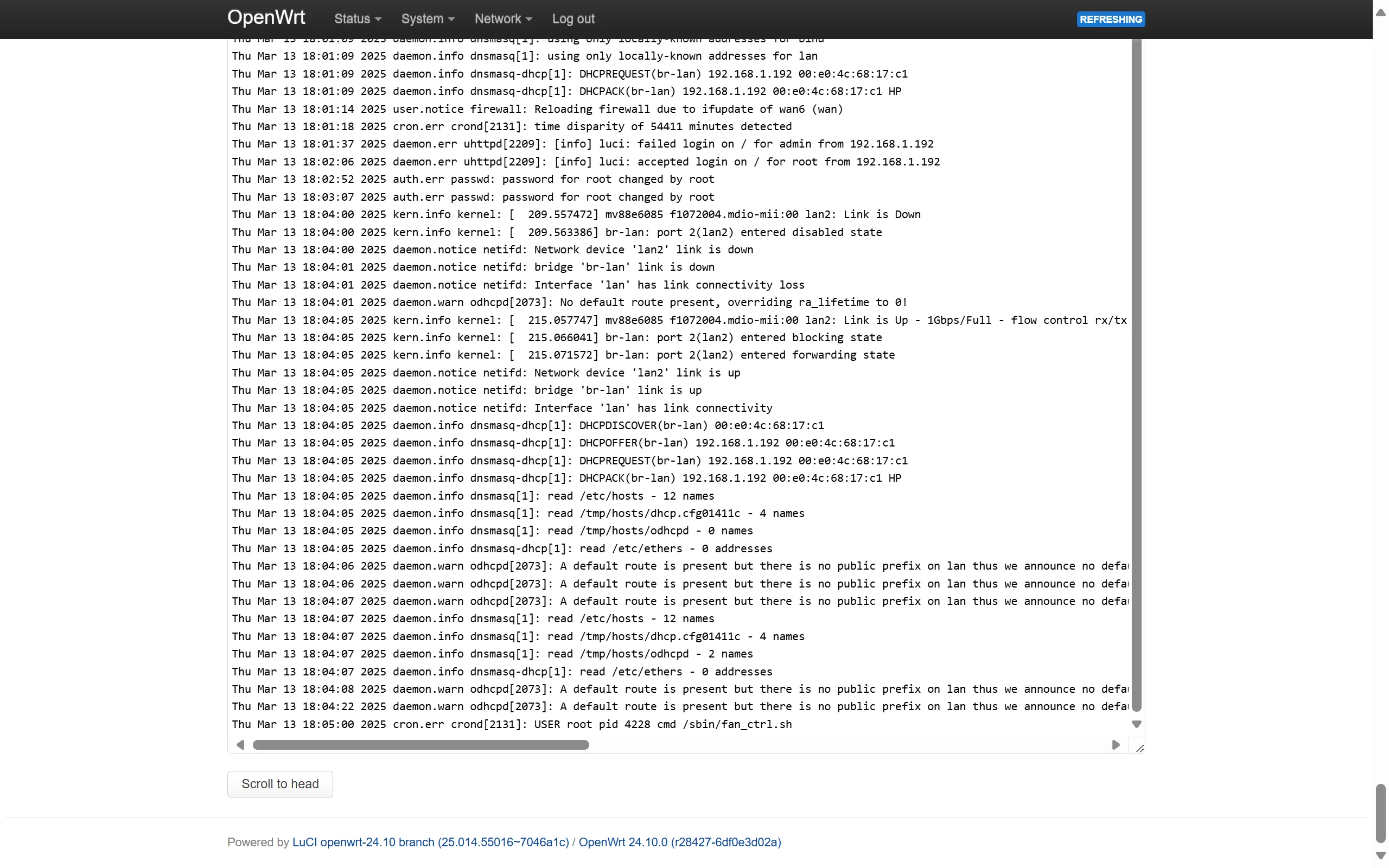The height and width of the screenshot is (868, 1389).
Task: Open the Status dropdown menu
Action: pyautogui.click(x=358, y=19)
